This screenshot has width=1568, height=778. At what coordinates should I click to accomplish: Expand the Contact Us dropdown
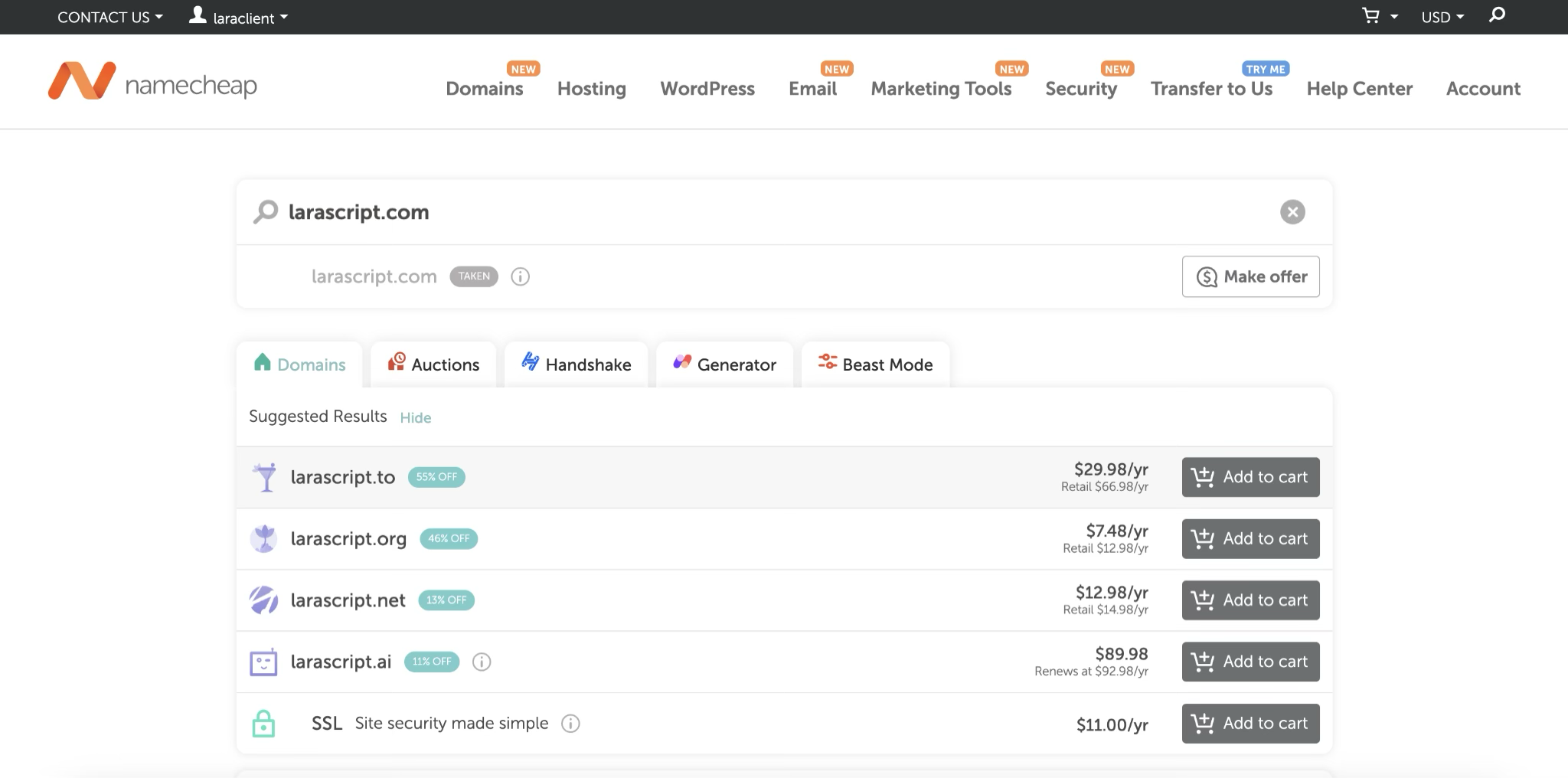tap(109, 17)
